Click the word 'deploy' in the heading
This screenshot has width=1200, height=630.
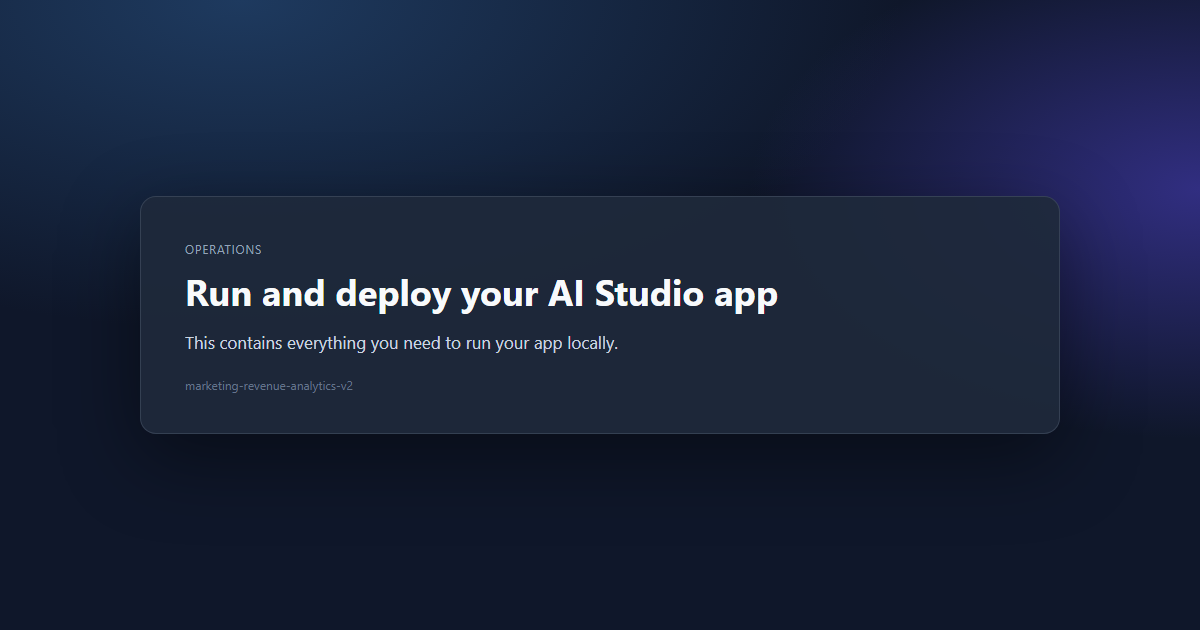click(392, 295)
